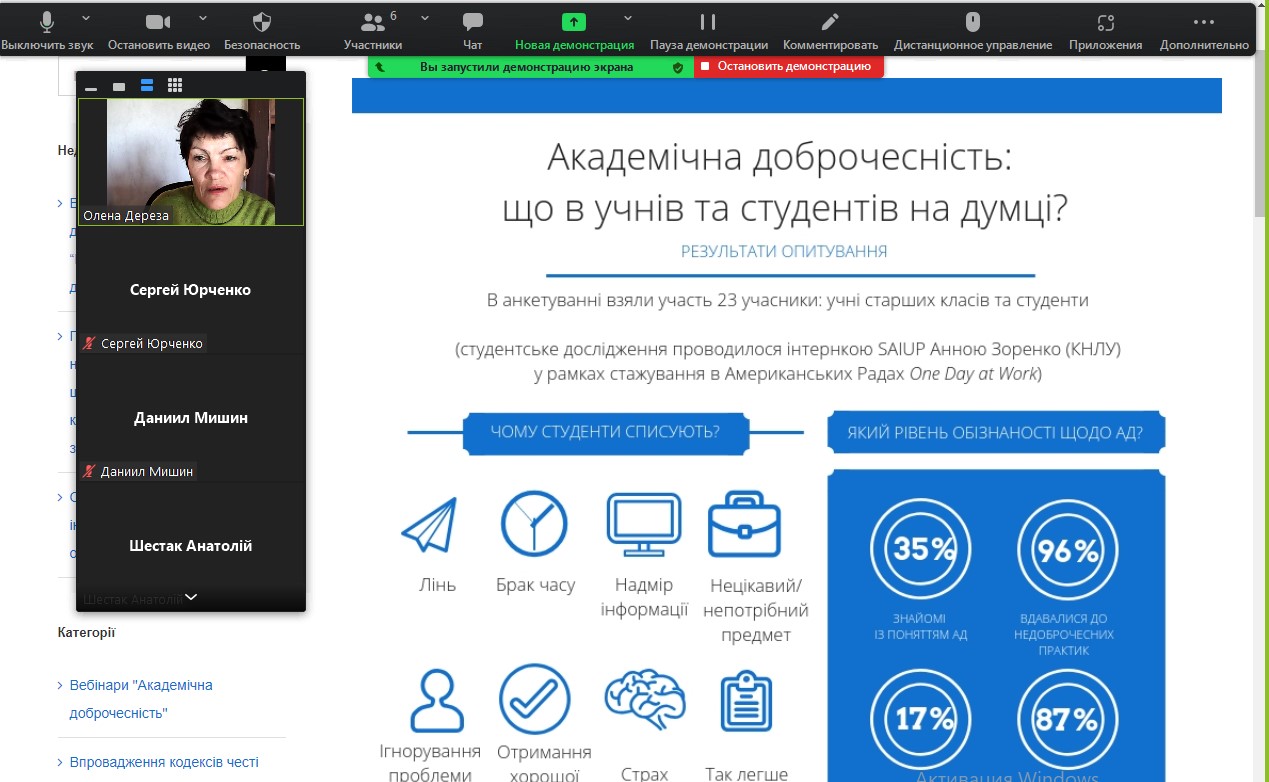Click the Категорії sidebar heading
The height and width of the screenshot is (782, 1269).
[87, 632]
